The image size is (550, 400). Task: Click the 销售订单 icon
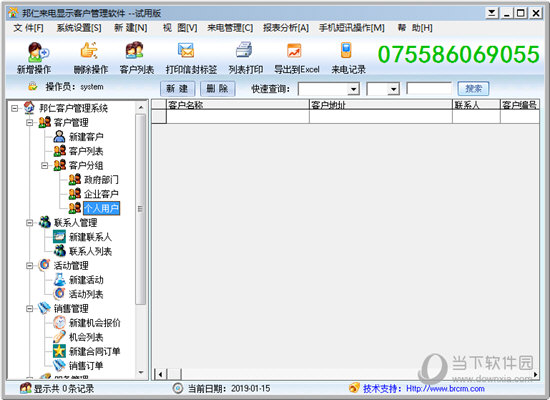click(x=59, y=366)
